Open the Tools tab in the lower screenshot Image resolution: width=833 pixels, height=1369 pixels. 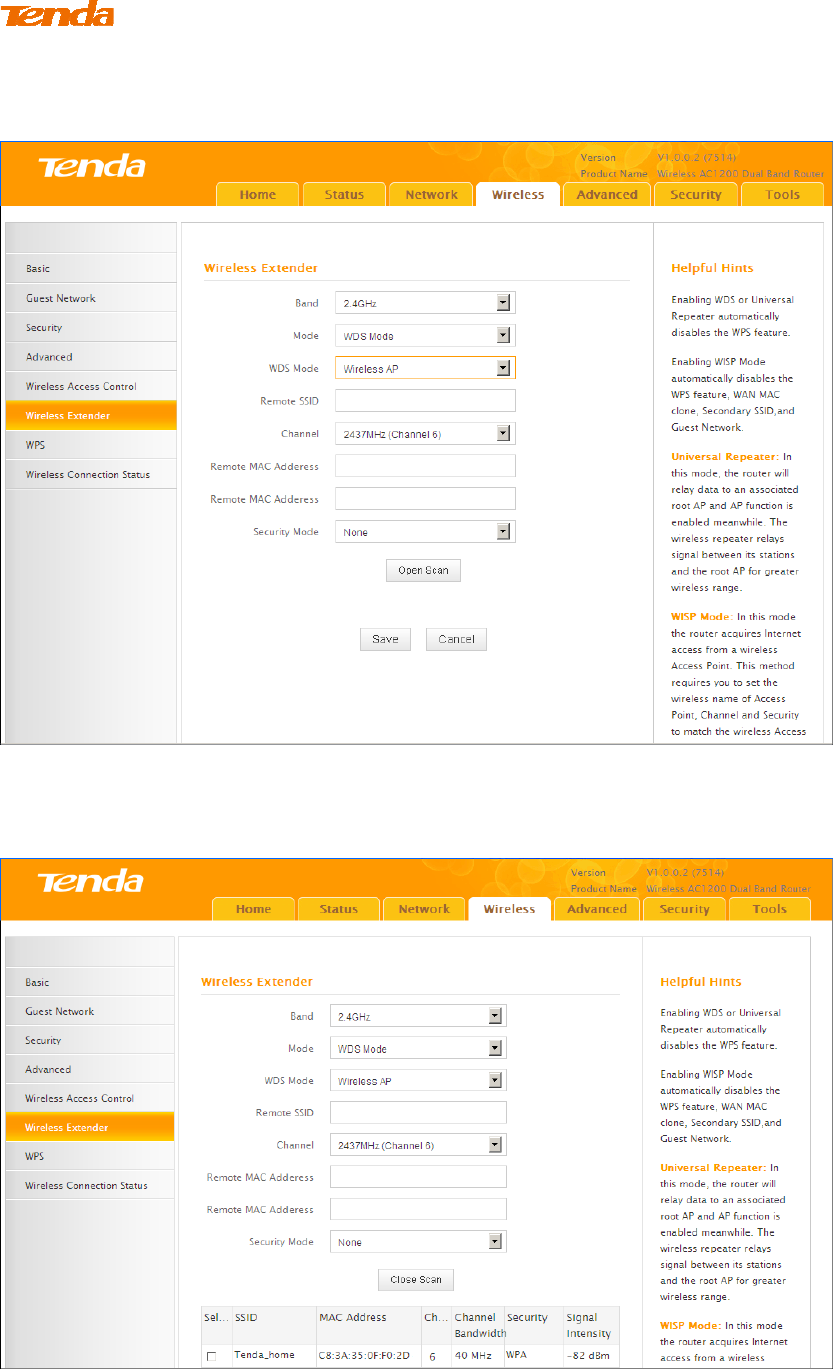click(x=769, y=909)
